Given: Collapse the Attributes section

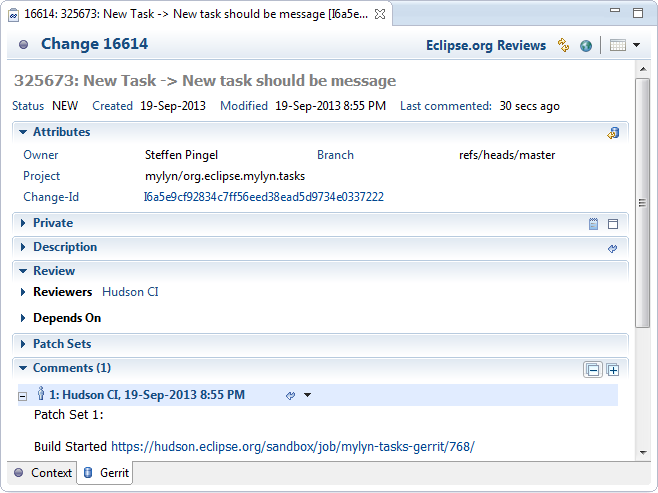Looking at the screenshot, I should tap(23, 132).
